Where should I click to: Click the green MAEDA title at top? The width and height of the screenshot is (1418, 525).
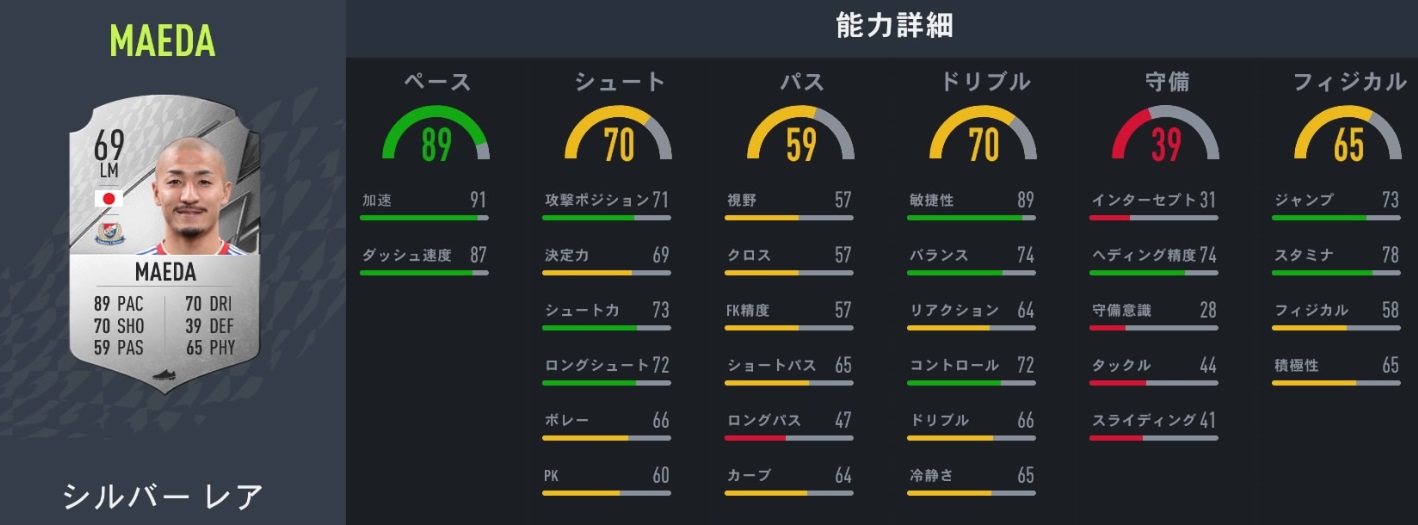(162, 41)
